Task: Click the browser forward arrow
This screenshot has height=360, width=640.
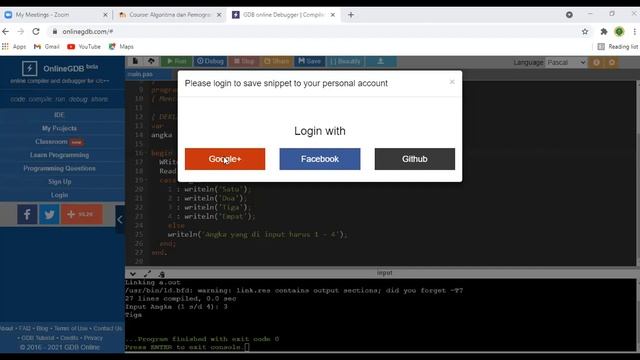Action: (x=21, y=31)
